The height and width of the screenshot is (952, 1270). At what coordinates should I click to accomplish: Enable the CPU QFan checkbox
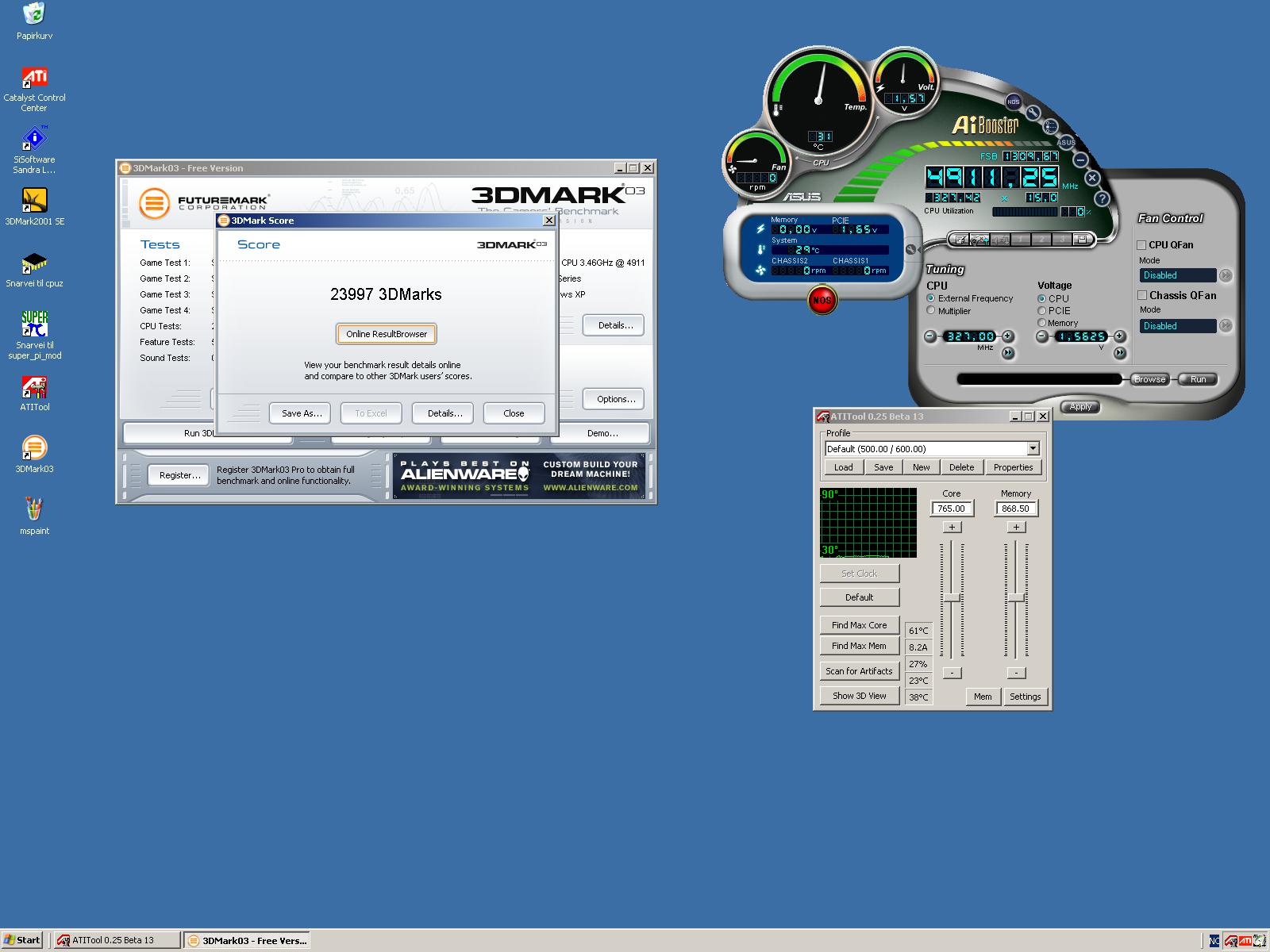(1141, 245)
